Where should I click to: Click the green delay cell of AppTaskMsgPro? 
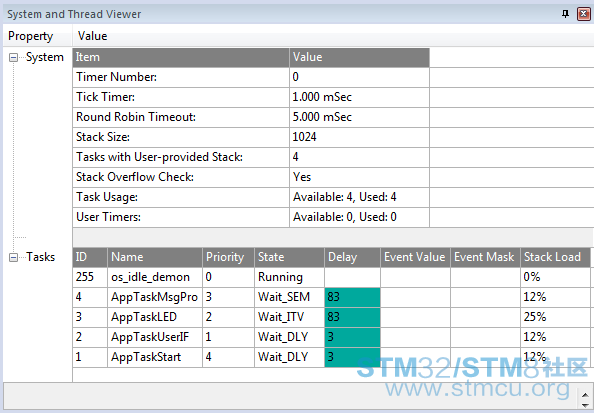352,297
